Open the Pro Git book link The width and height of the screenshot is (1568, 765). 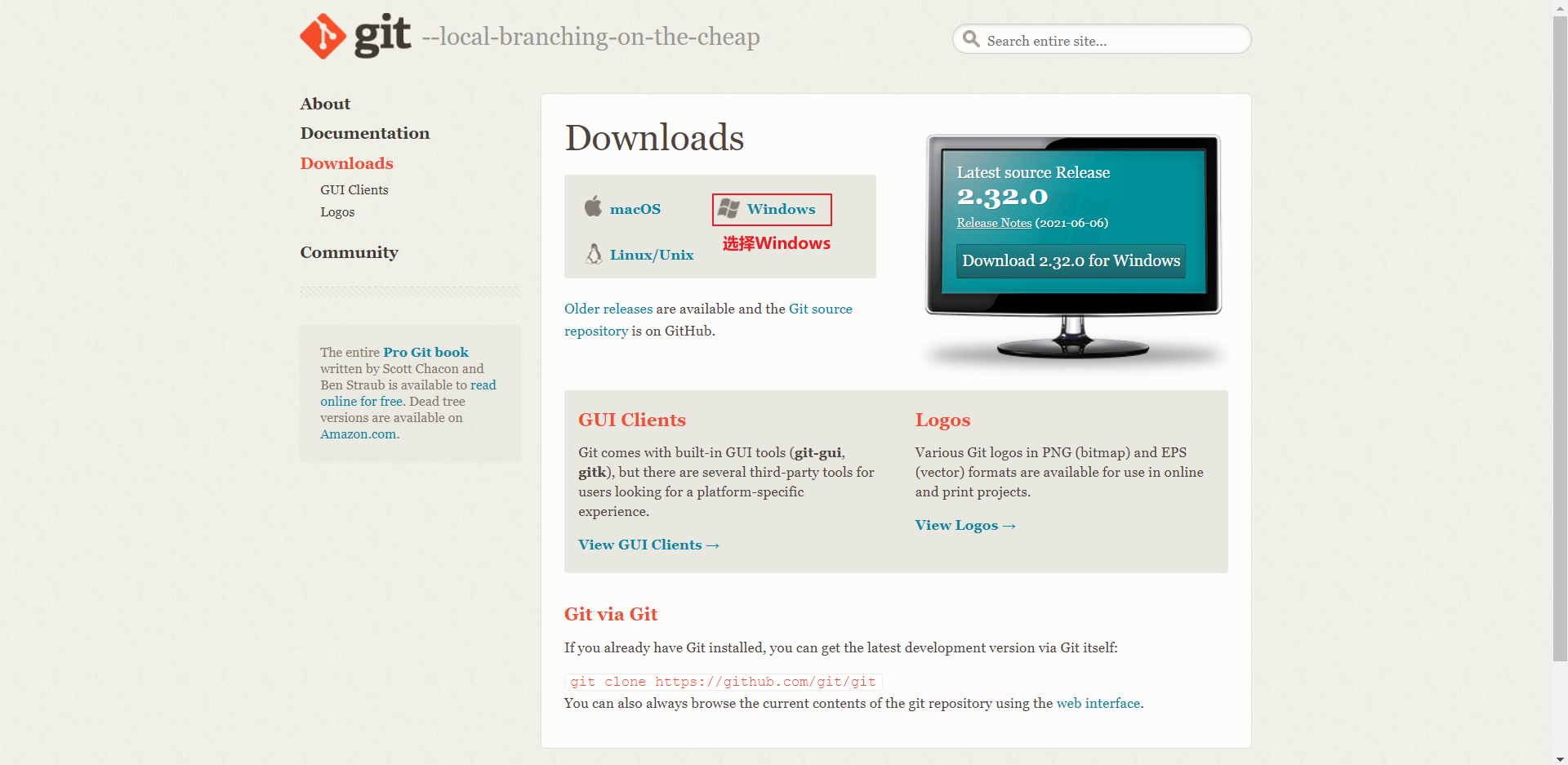point(425,352)
